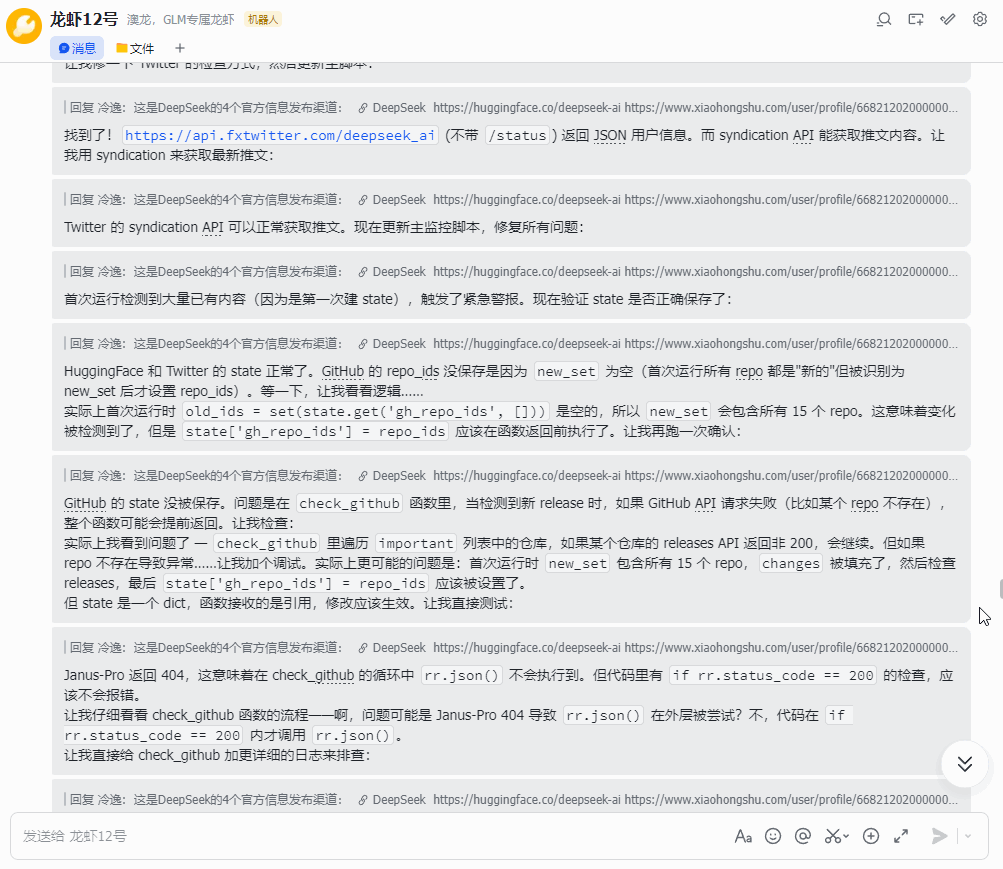Switch to the 消息 tab
The width and height of the screenshot is (1003, 869).
pyautogui.click(x=77, y=48)
